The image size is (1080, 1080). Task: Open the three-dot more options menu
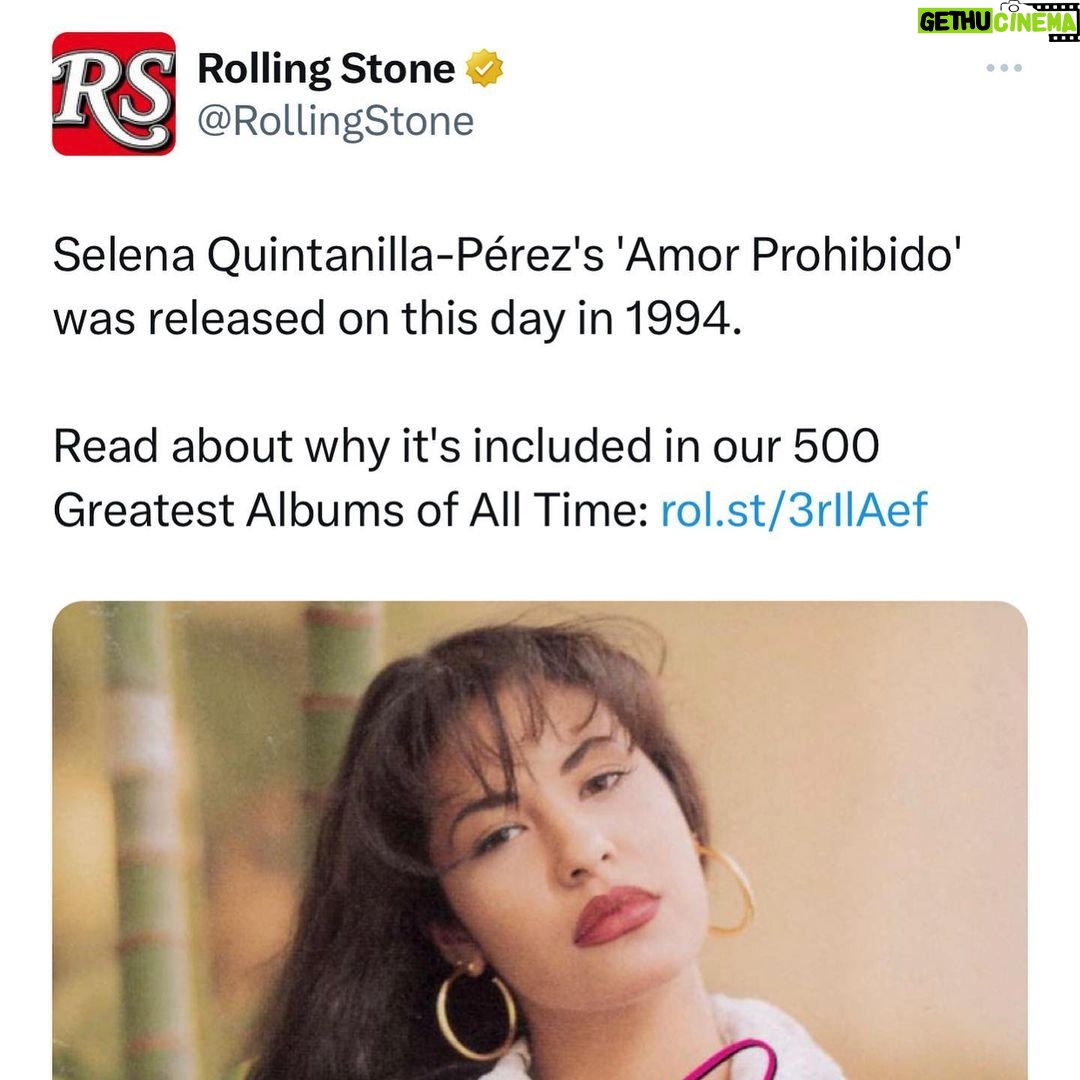point(1004,68)
